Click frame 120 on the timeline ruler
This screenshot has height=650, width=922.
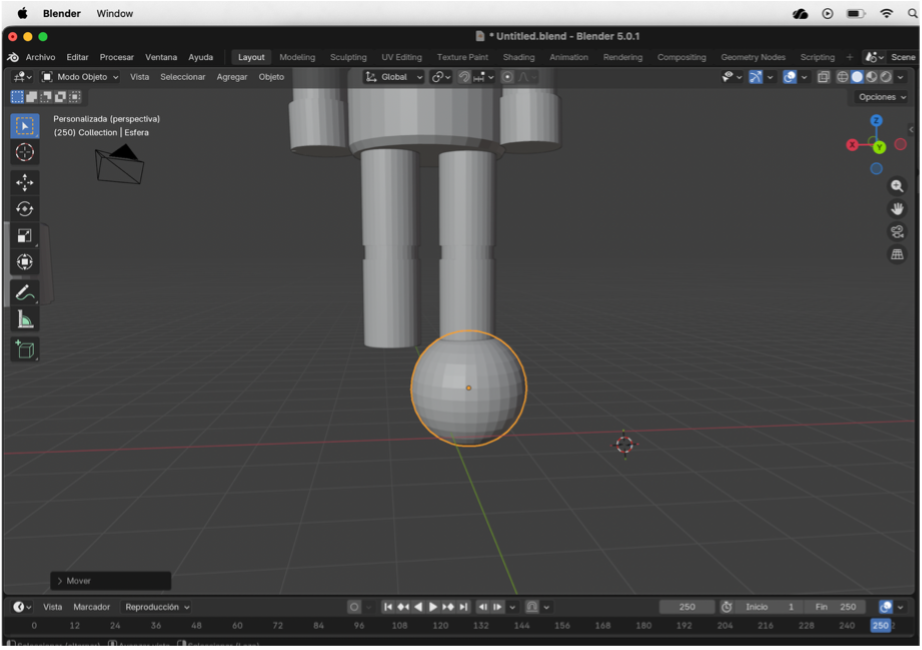pyautogui.click(x=440, y=625)
